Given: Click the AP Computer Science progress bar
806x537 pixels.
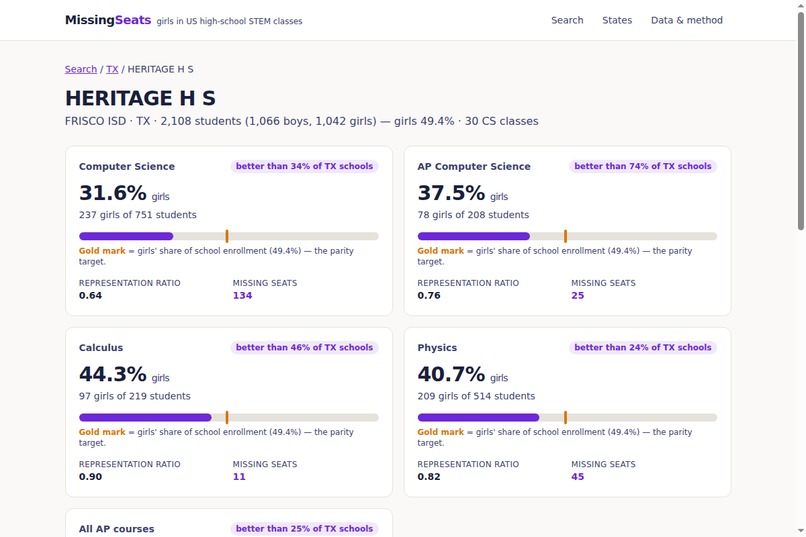Looking at the screenshot, I should [x=567, y=236].
